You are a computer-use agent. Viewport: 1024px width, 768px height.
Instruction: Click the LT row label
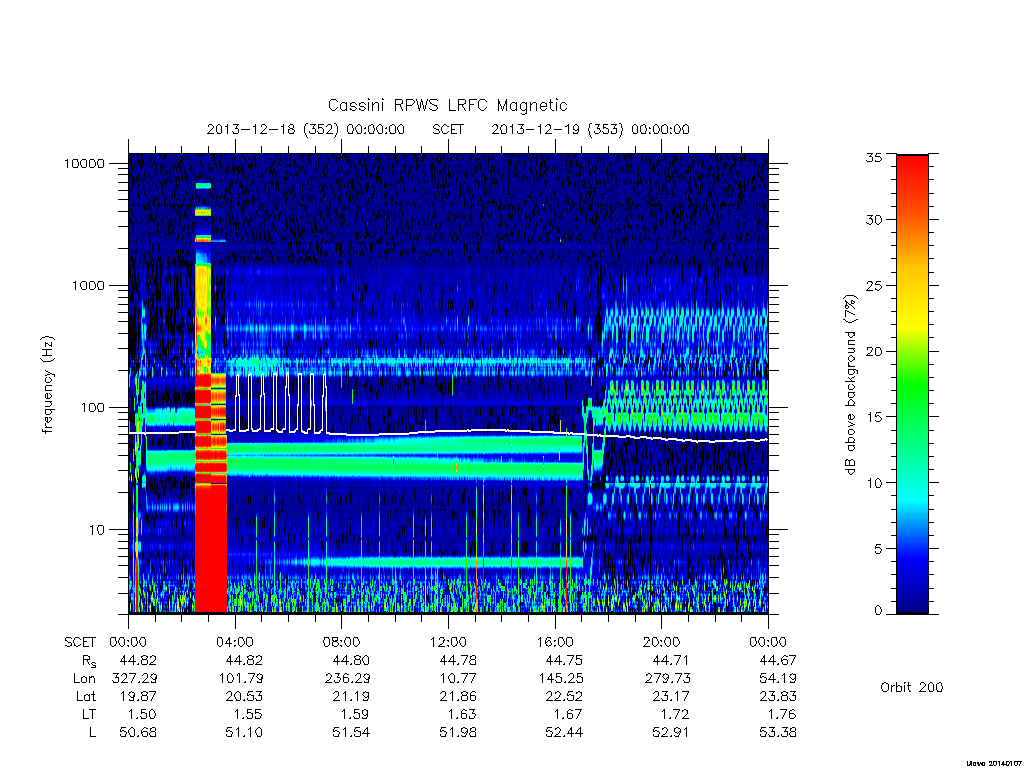[89, 714]
